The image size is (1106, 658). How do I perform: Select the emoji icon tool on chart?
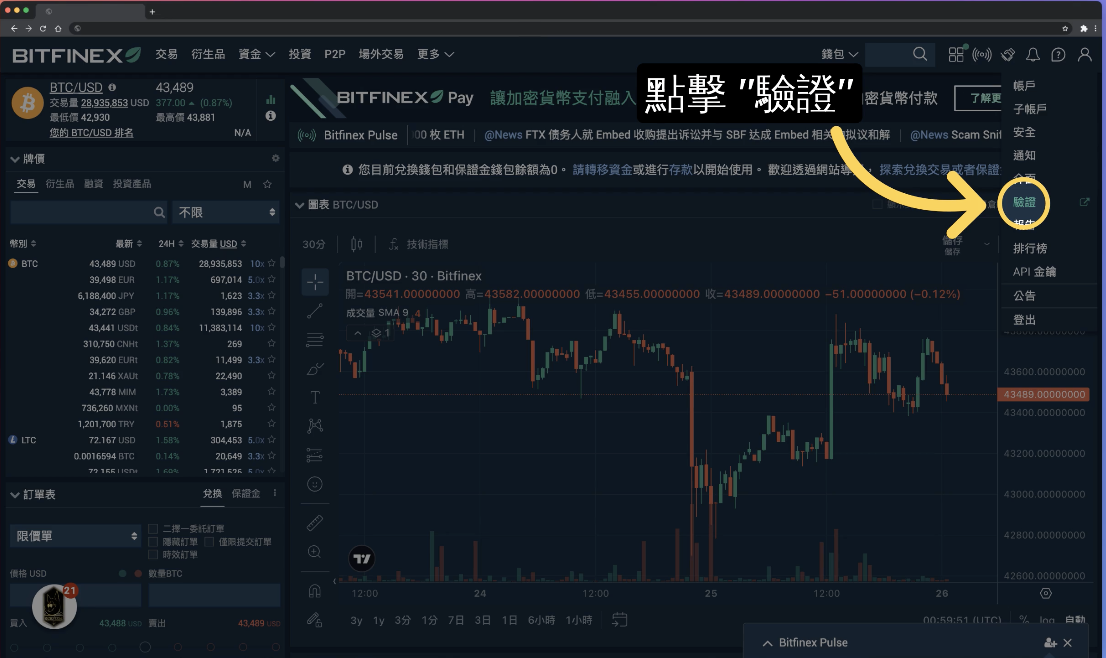[x=315, y=484]
